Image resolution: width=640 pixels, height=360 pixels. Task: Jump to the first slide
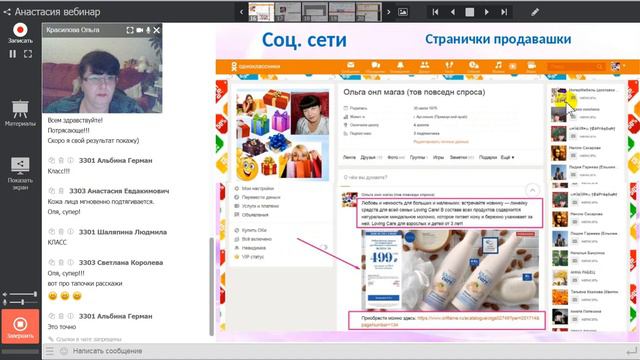click(x=436, y=12)
